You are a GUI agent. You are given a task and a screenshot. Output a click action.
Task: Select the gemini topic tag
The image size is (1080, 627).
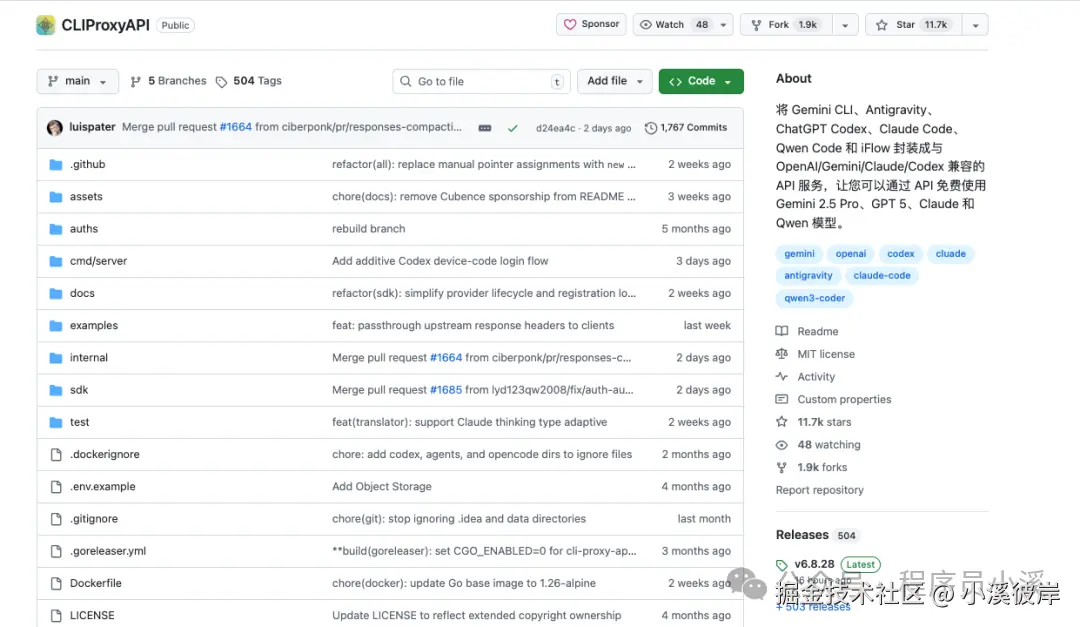(x=799, y=254)
